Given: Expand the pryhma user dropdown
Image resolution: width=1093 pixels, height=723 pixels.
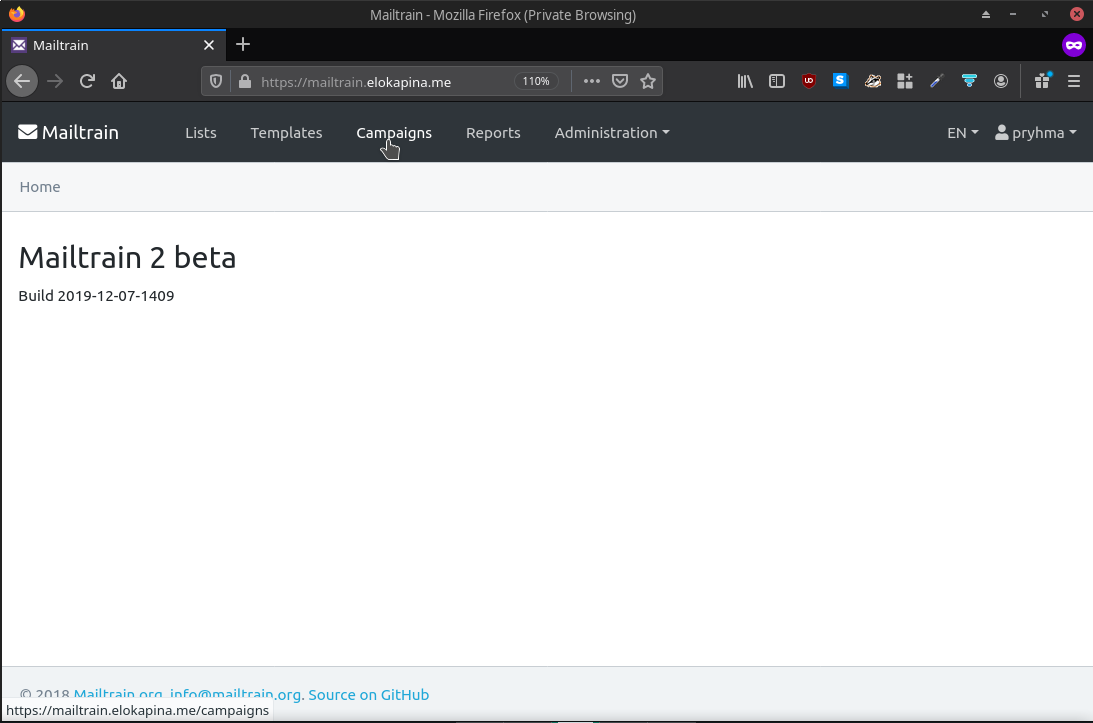Looking at the screenshot, I should (1036, 132).
